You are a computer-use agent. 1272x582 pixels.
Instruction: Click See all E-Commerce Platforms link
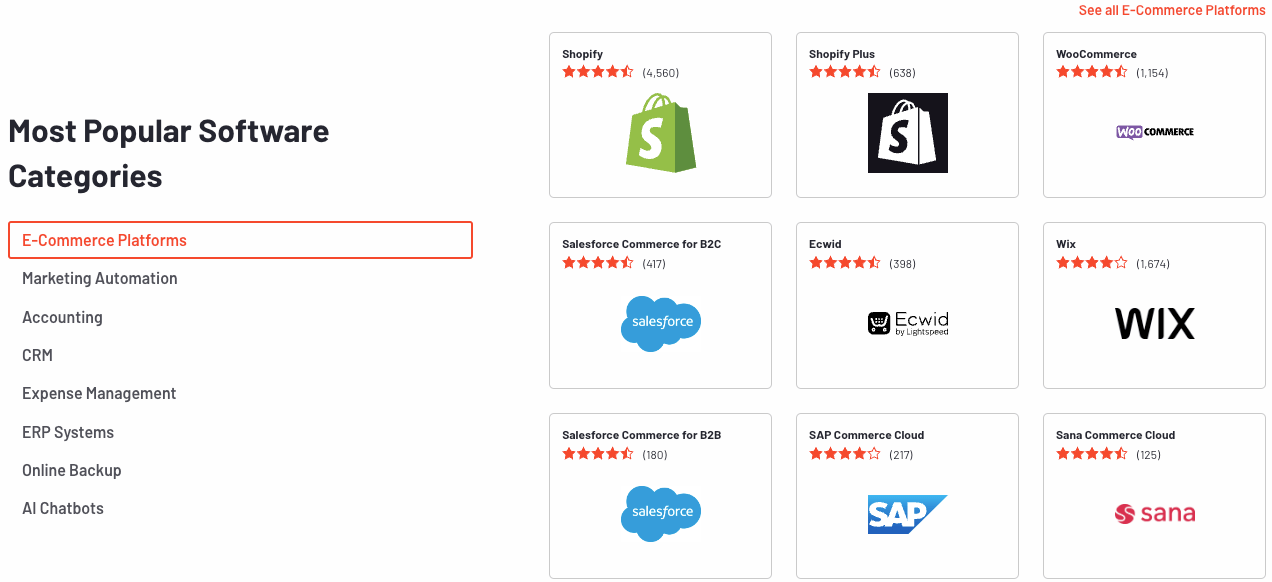click(x=1172, y=10)
